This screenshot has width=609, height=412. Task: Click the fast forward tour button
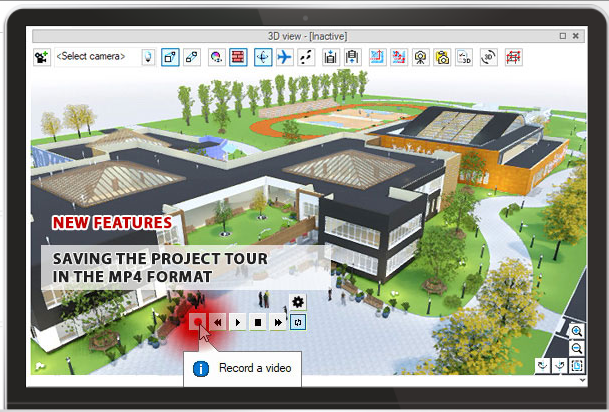(277, 322)
